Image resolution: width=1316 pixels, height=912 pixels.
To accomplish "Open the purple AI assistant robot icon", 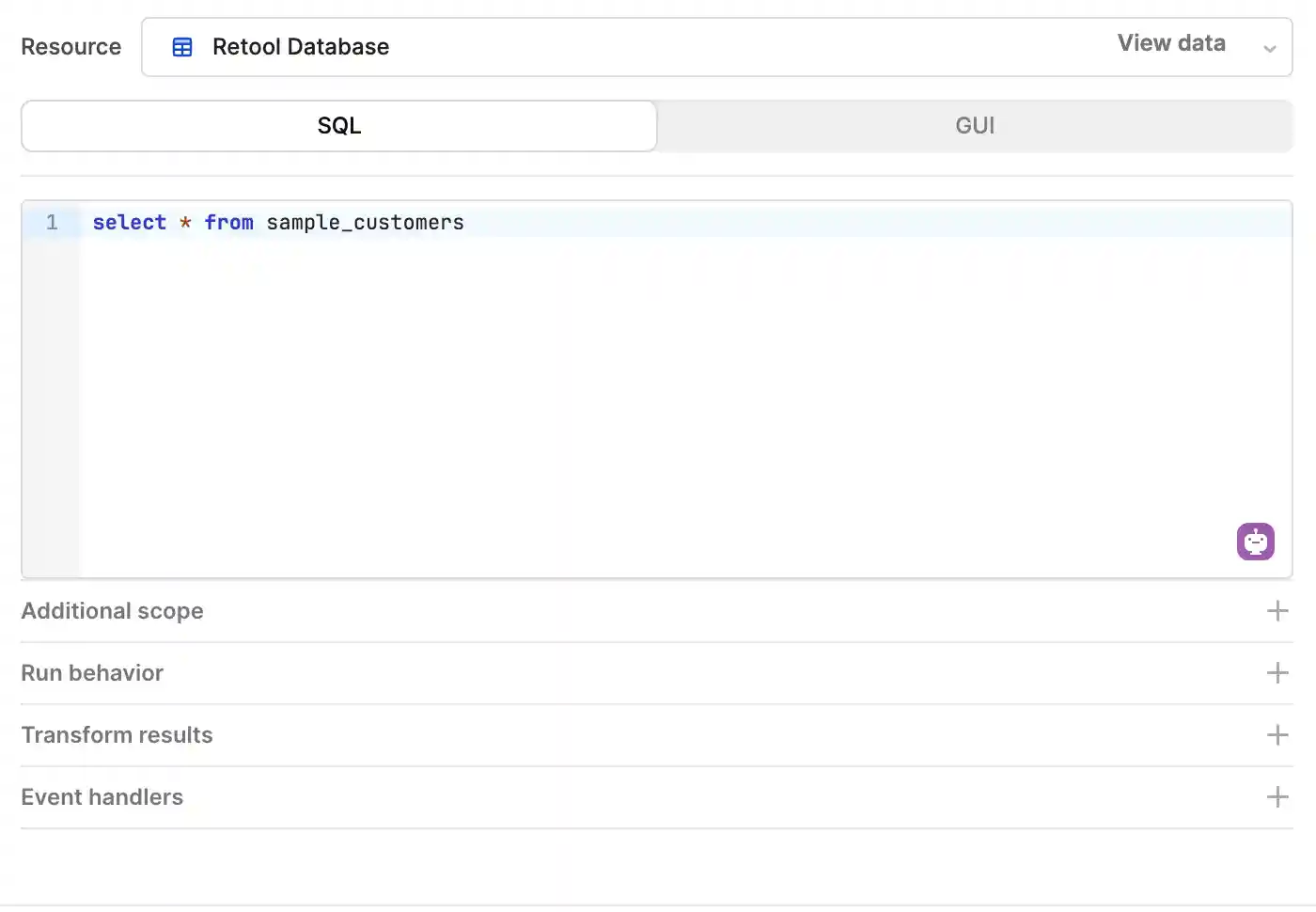I will coord(1255,542).
